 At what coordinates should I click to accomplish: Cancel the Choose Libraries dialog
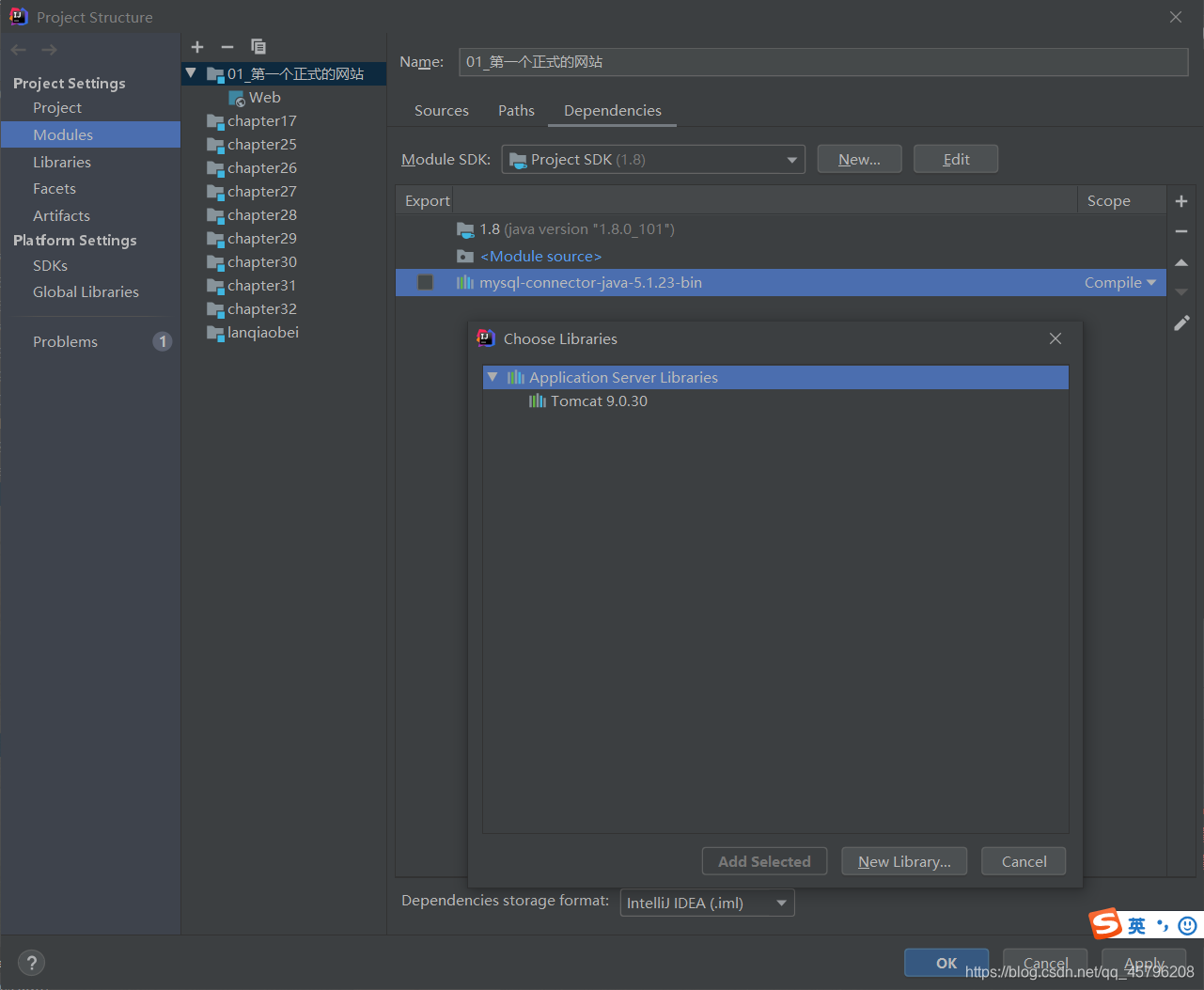[1024, 861]
